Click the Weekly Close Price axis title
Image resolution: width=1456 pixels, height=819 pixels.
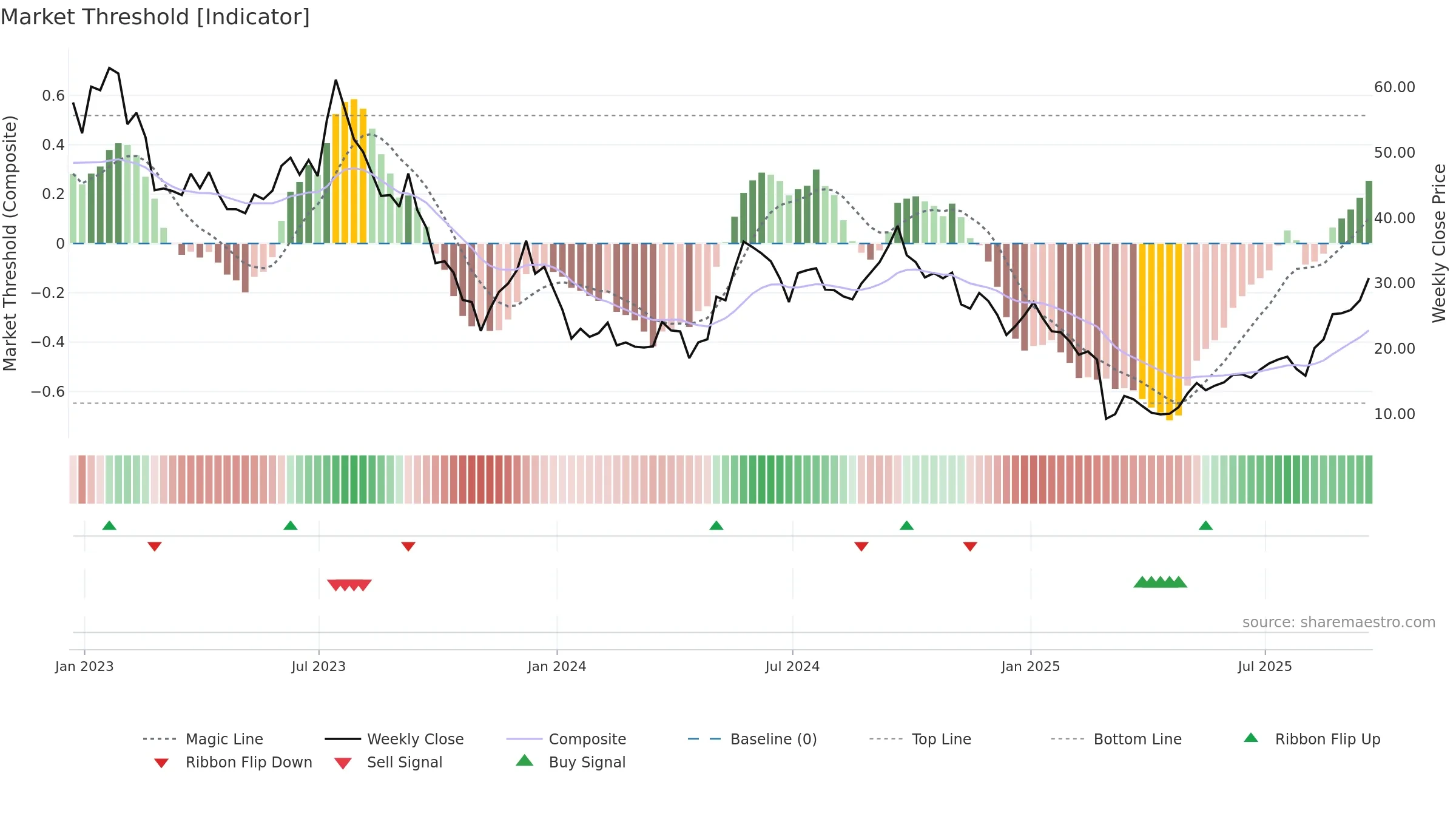[x=1439, y=243]
